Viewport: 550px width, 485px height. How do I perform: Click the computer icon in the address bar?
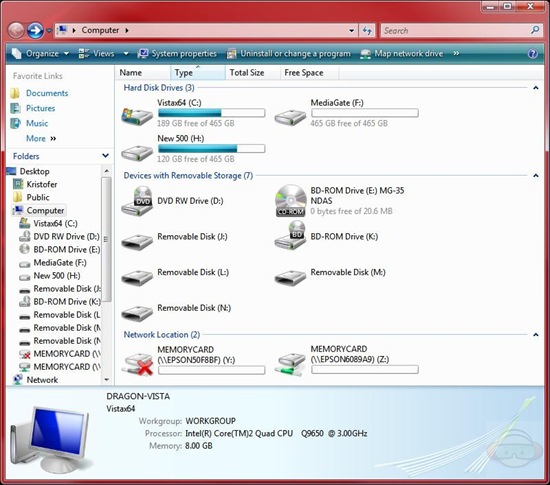(62, 30)
